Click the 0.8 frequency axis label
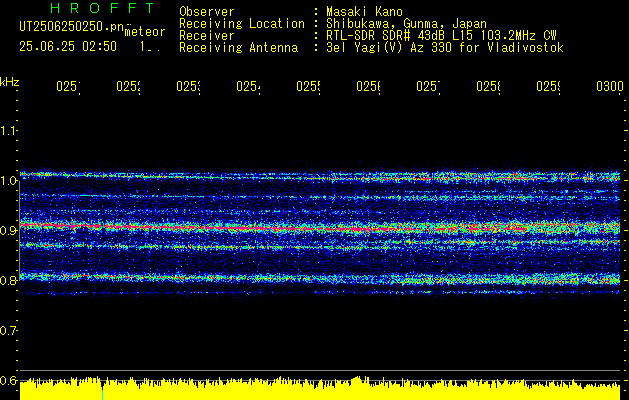 [8, 280]
